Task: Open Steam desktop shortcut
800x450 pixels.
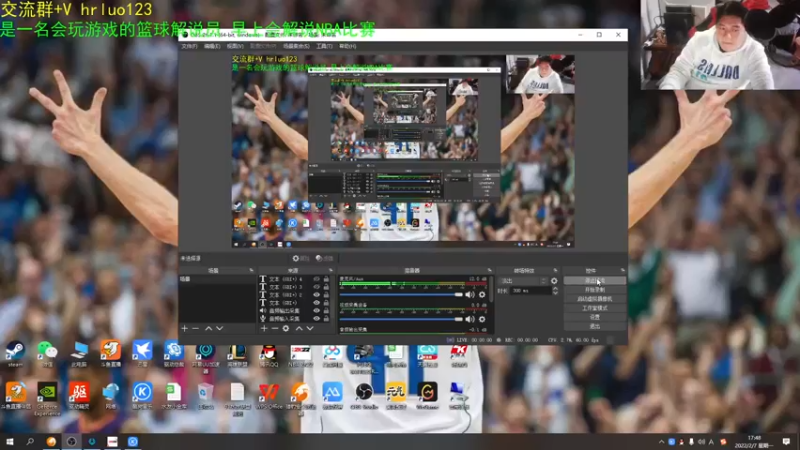Action: pyautogui.click(x=15, y=354)
